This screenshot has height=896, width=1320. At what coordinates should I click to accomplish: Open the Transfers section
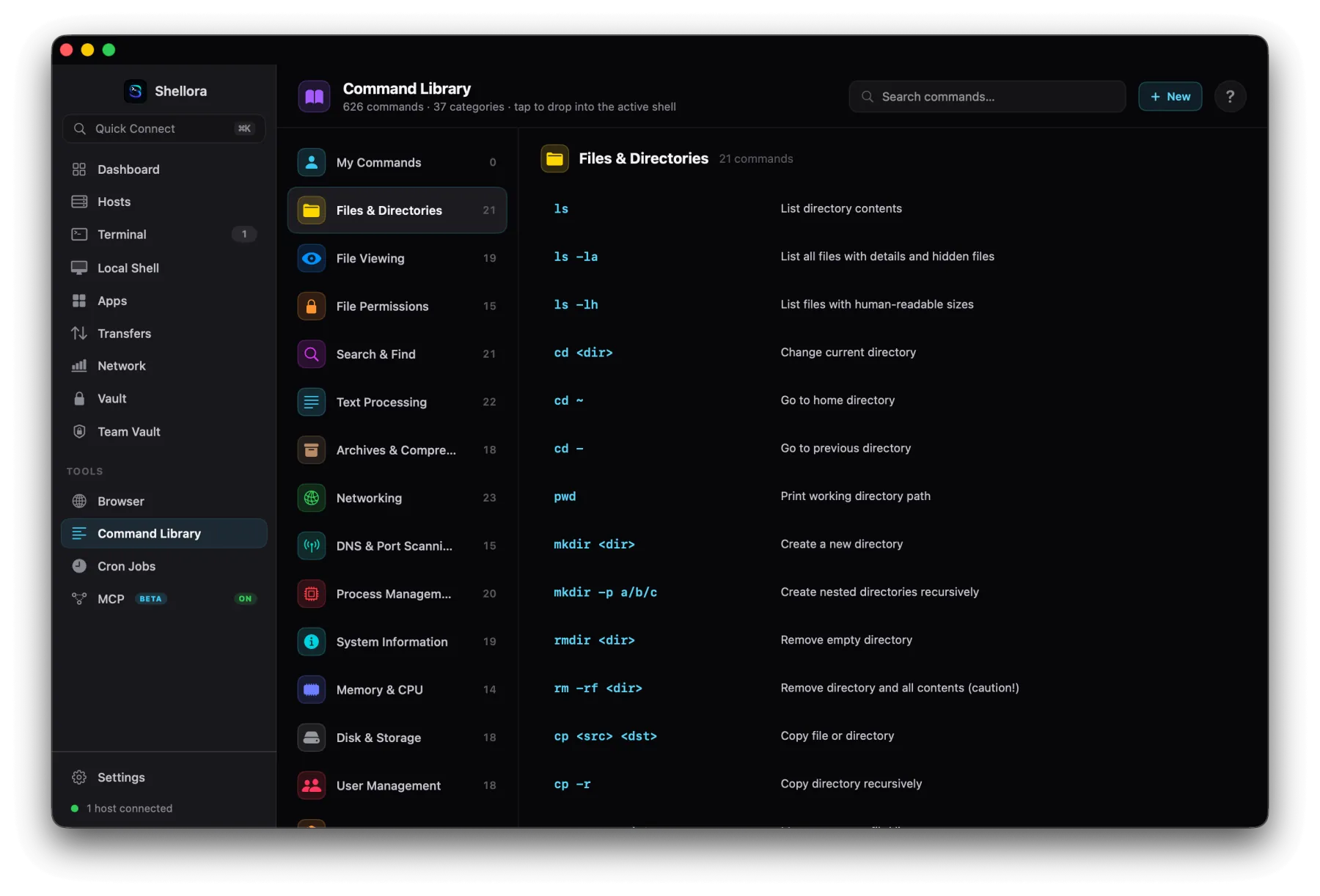pyautogui.click(x=164, y=333)
